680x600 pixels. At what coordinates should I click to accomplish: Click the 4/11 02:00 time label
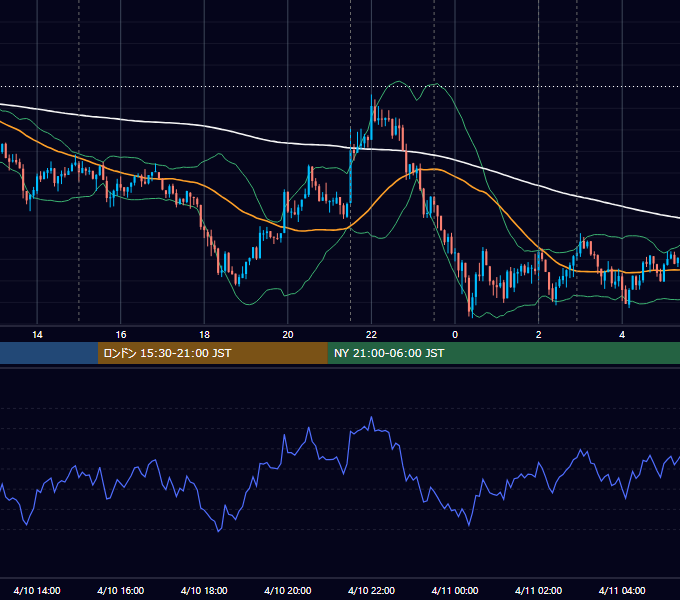539,590
